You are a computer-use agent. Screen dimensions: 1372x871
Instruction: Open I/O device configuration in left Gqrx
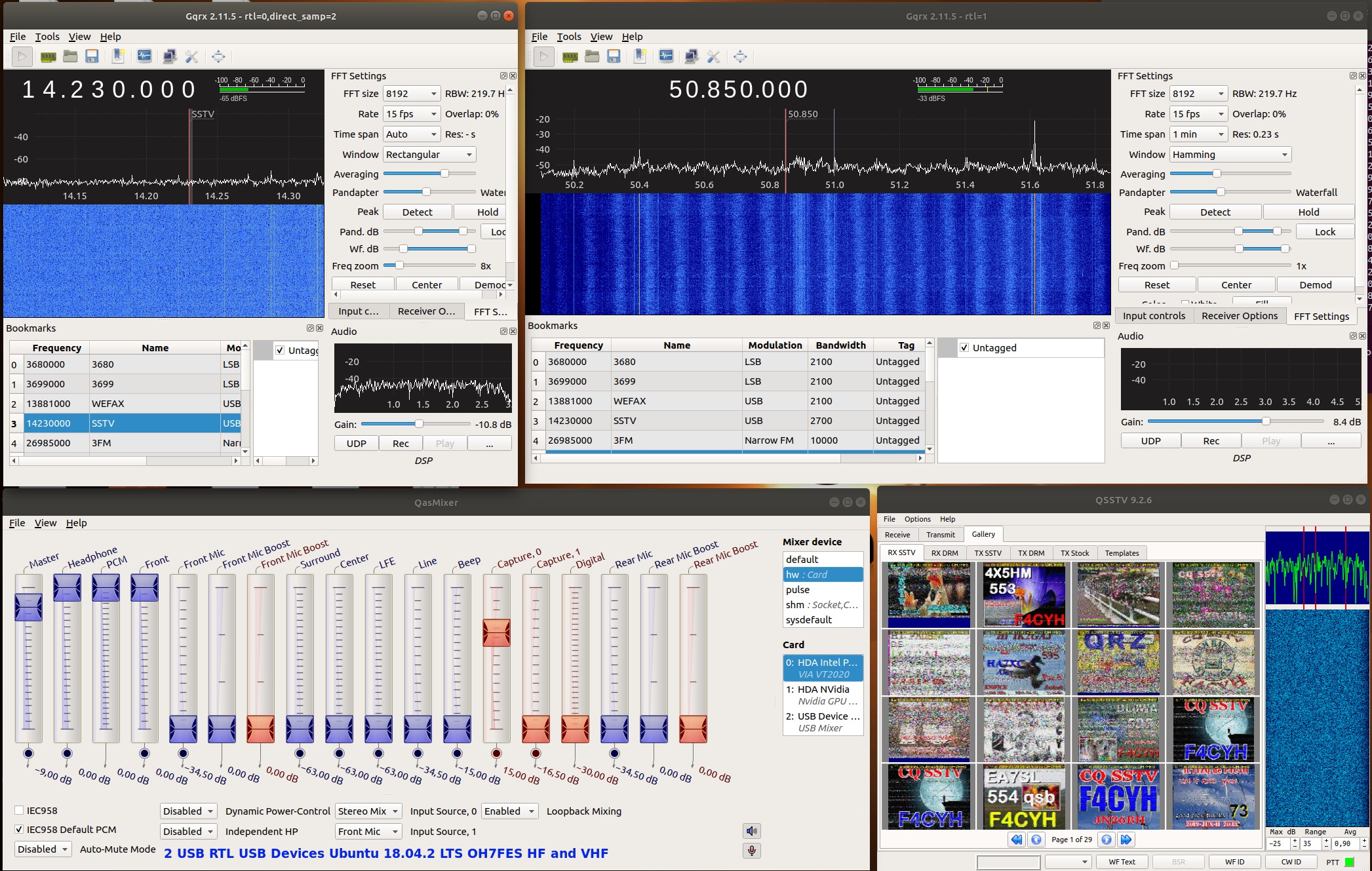(x=48, y=56)
